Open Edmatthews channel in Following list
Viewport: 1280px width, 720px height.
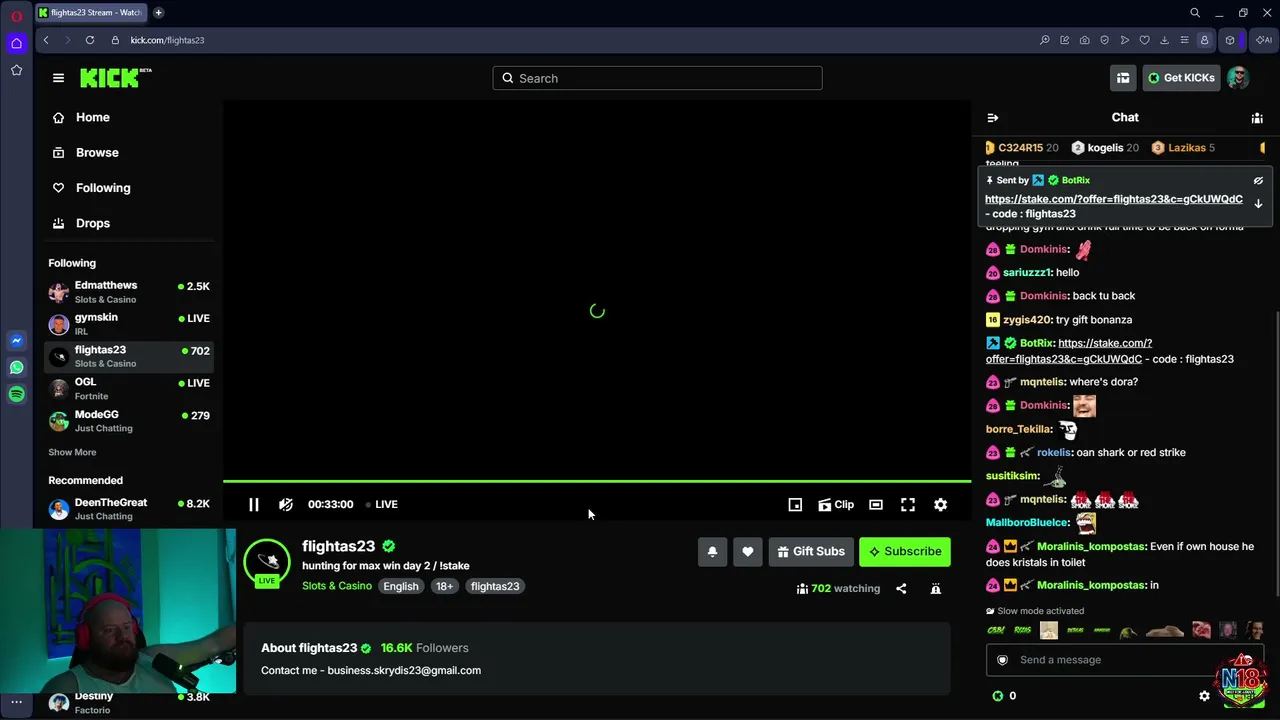(x=129, y=292)
